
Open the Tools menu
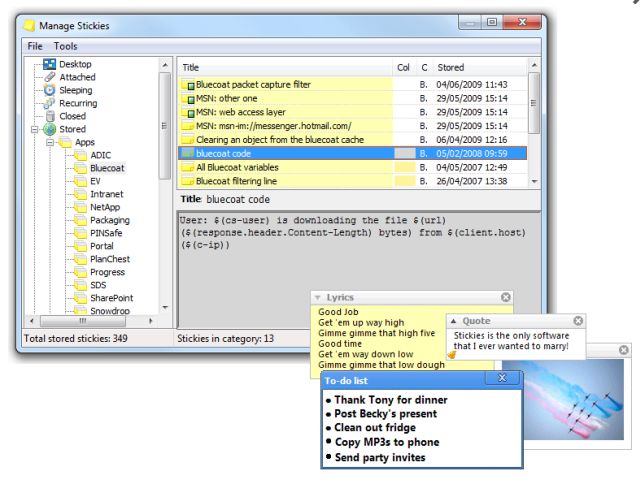tap(65, 46)
